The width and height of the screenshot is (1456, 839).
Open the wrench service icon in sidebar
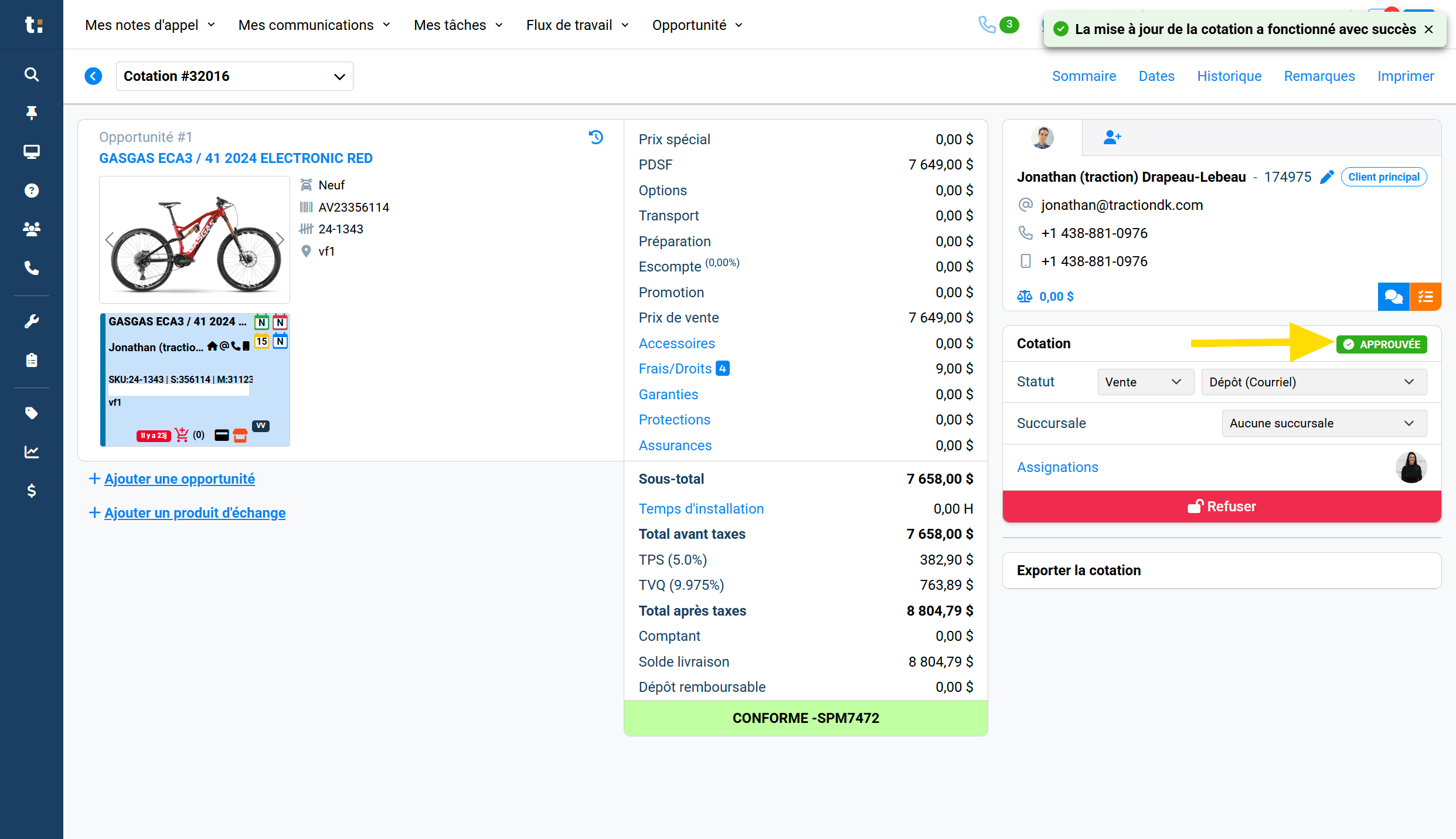(32, 321)
